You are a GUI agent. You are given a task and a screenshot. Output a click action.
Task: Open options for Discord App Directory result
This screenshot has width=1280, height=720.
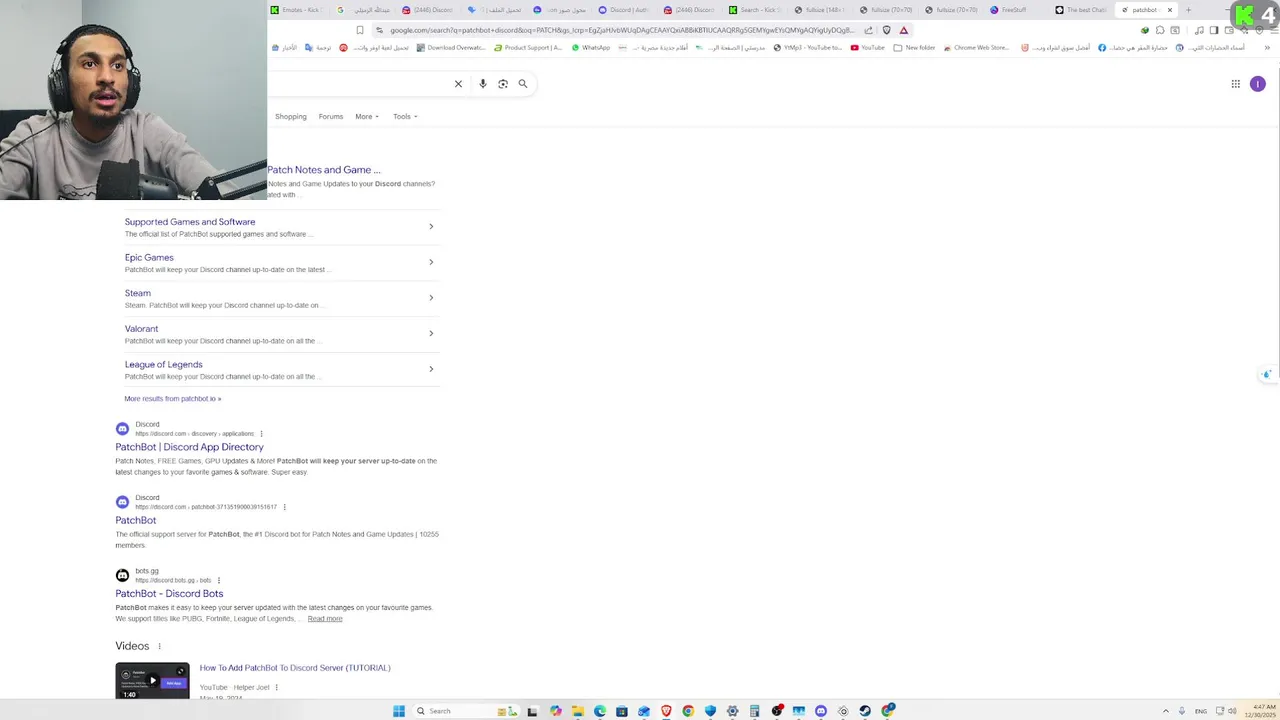(x=261, y=434)
